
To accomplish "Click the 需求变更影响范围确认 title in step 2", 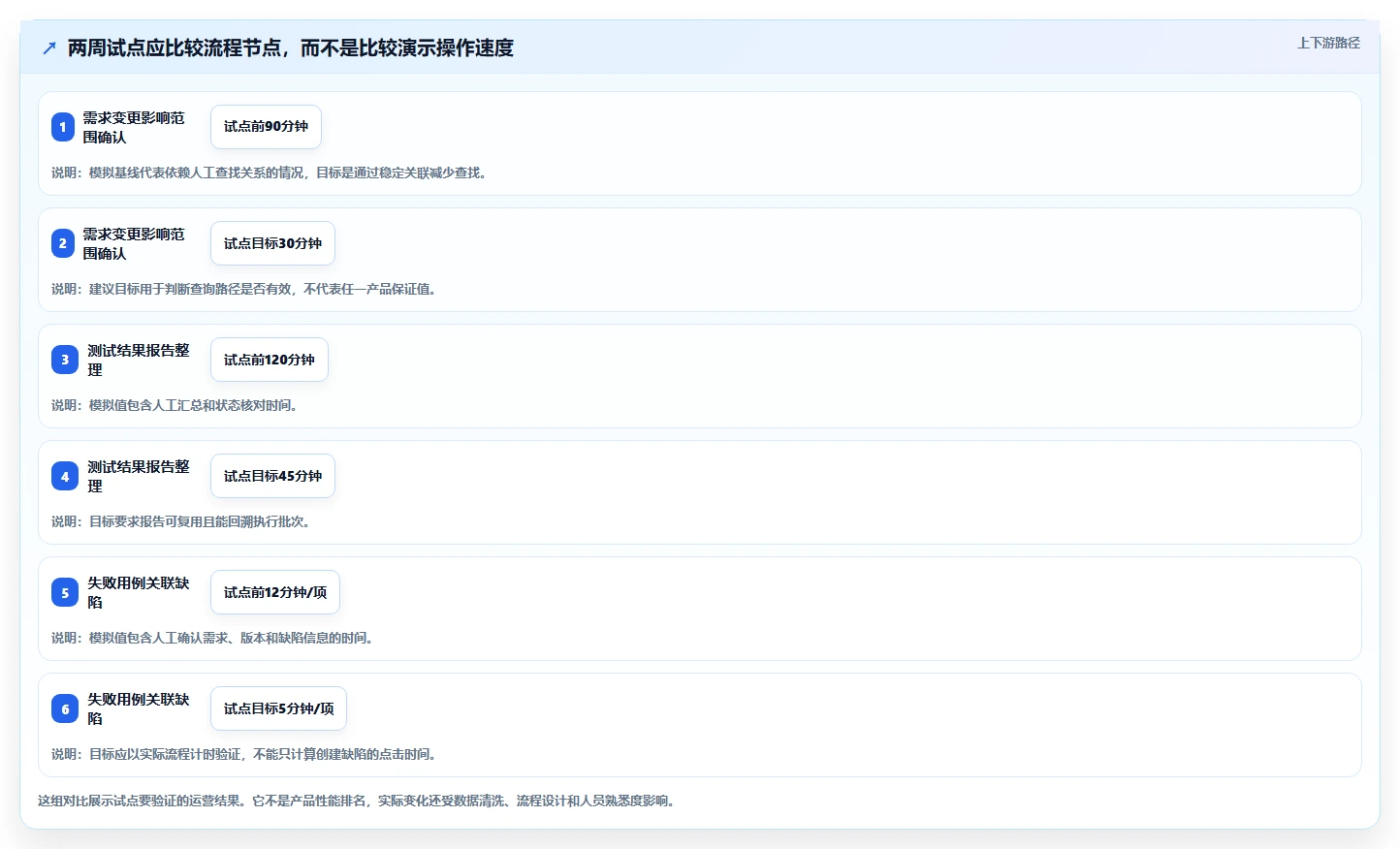I will coord(134,243).
